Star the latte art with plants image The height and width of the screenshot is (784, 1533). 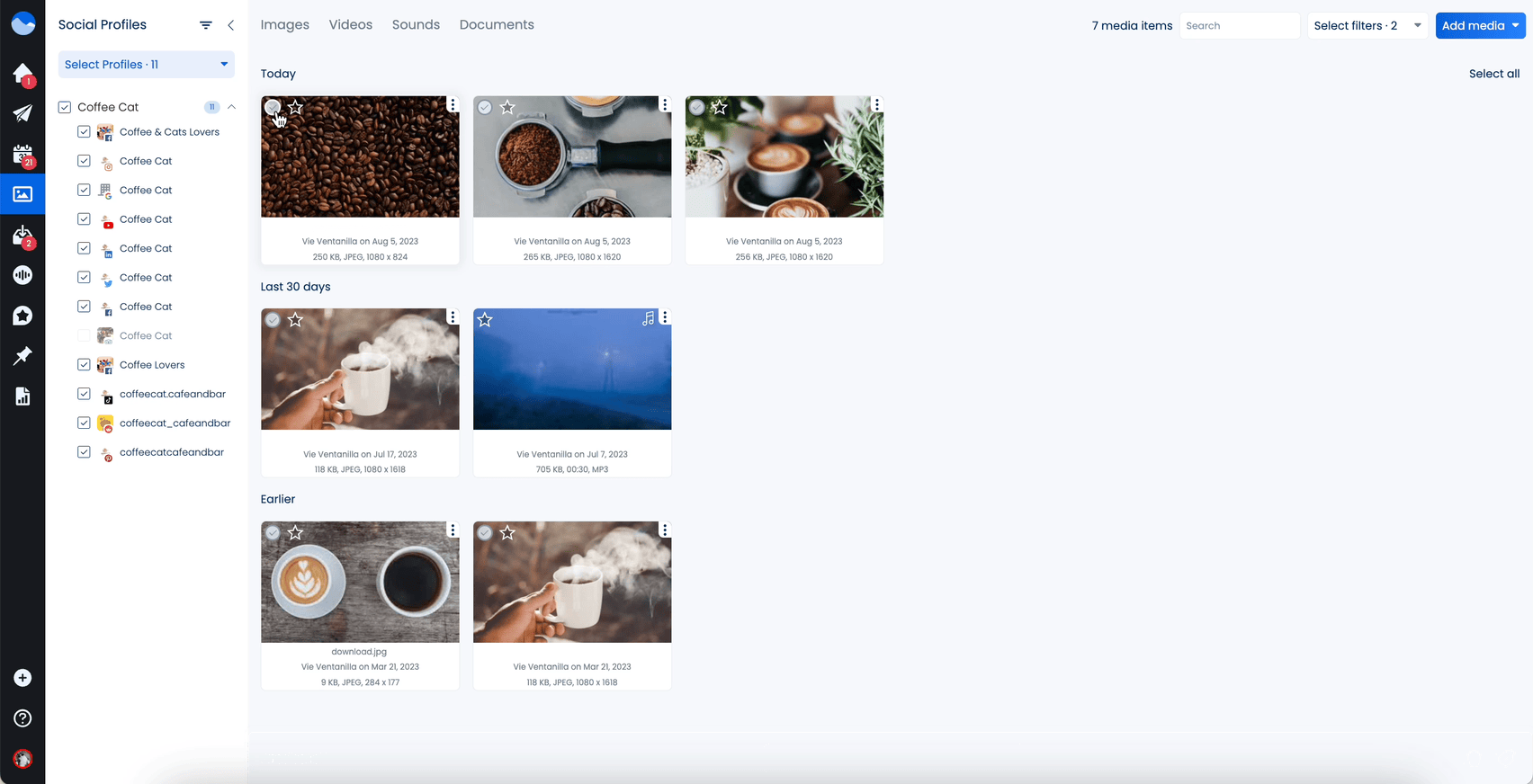click(720, 107)
